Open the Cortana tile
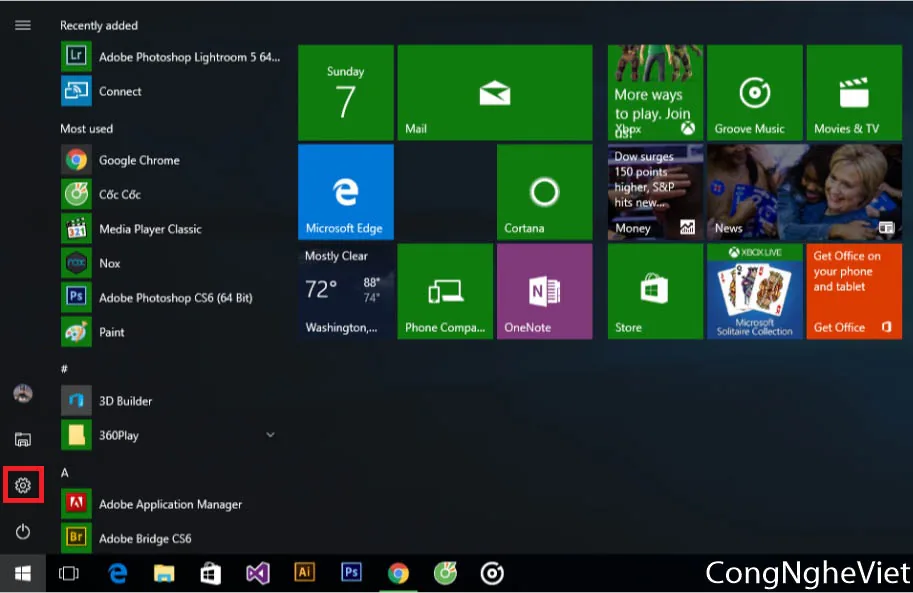 click(544, 192)
